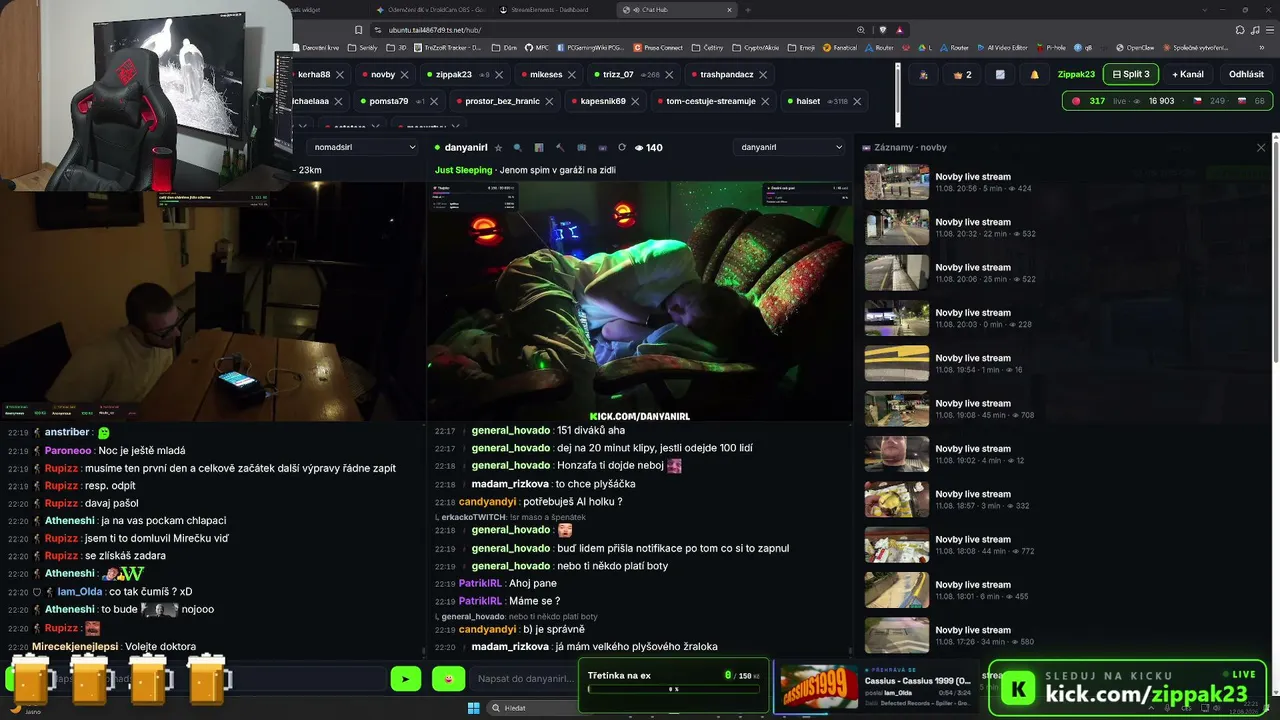Open the Windows Start button
Image resolution: width=1280 pixels, height=720 pixels.
point(473,708)
